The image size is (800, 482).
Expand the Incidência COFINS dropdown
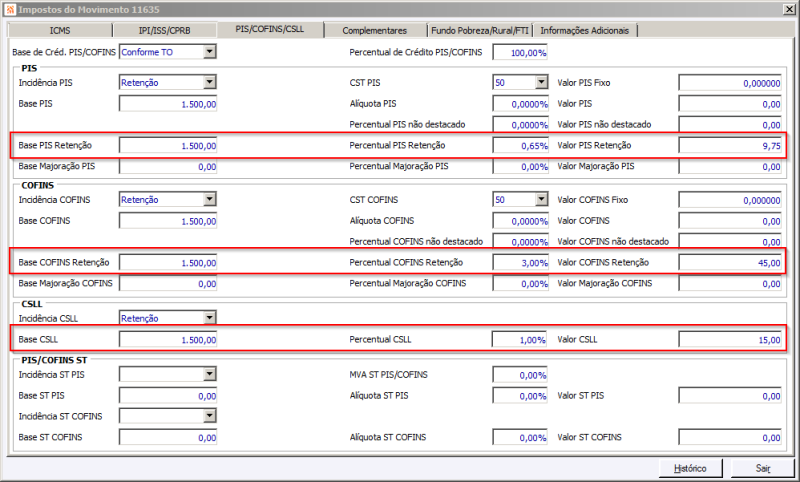[x=210, y=199]
